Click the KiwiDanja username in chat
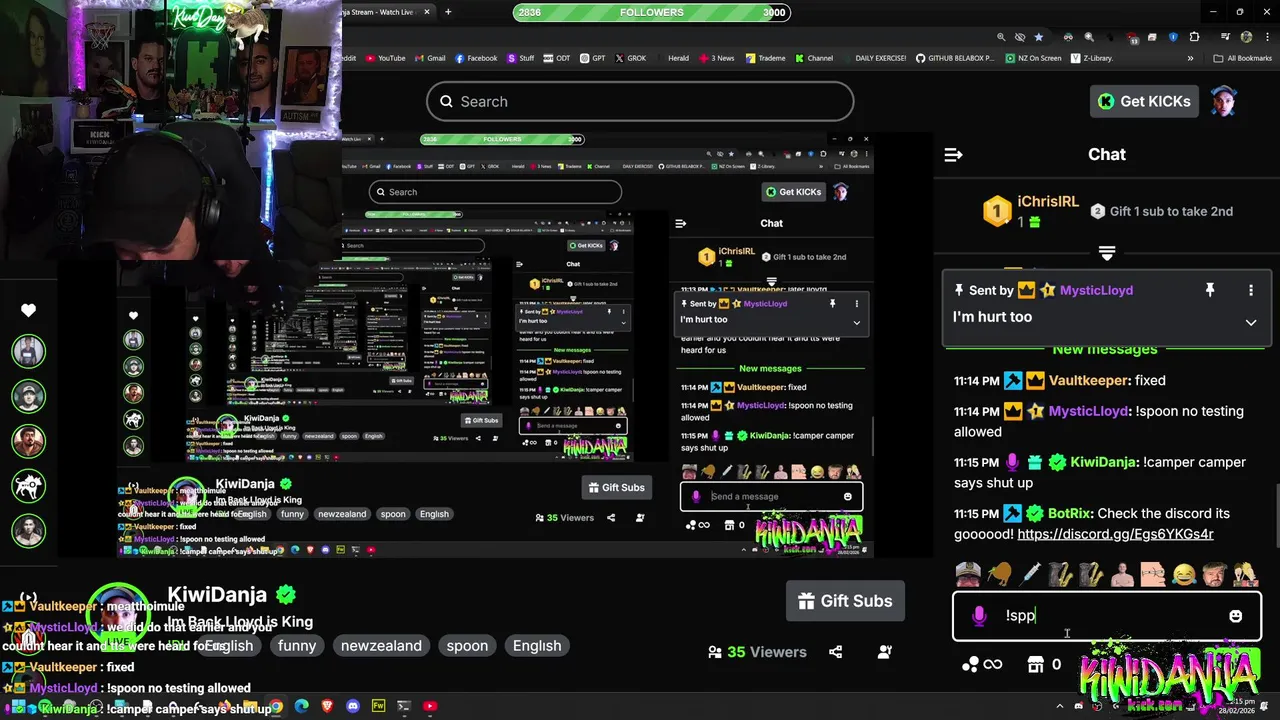The image size is (1280, 720). click(1103, 462)
